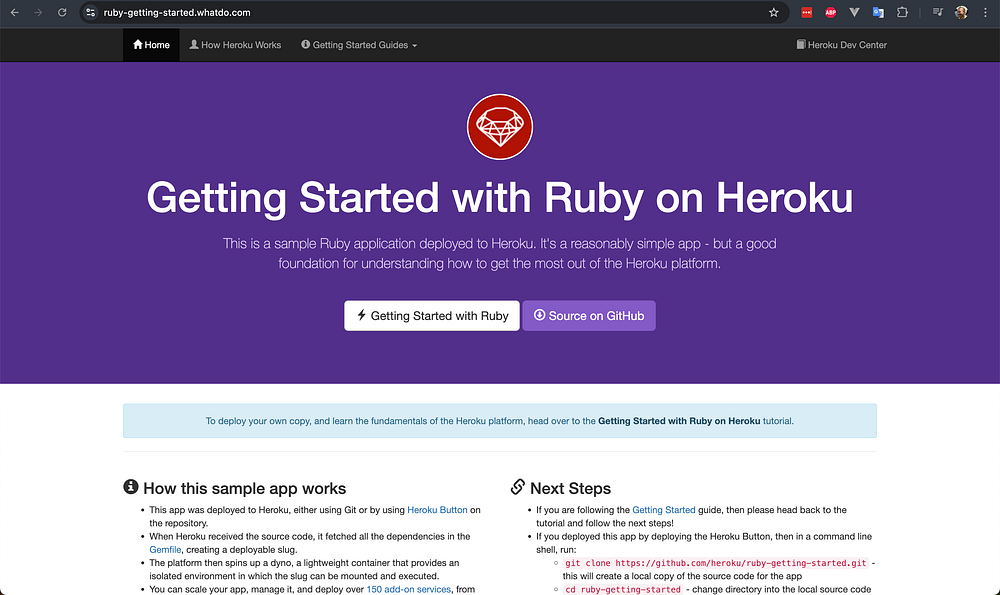The width and height of the screenshot is (1000, 595).
Task: Open How Heroku Works nav item
Action: pos(235,45)
